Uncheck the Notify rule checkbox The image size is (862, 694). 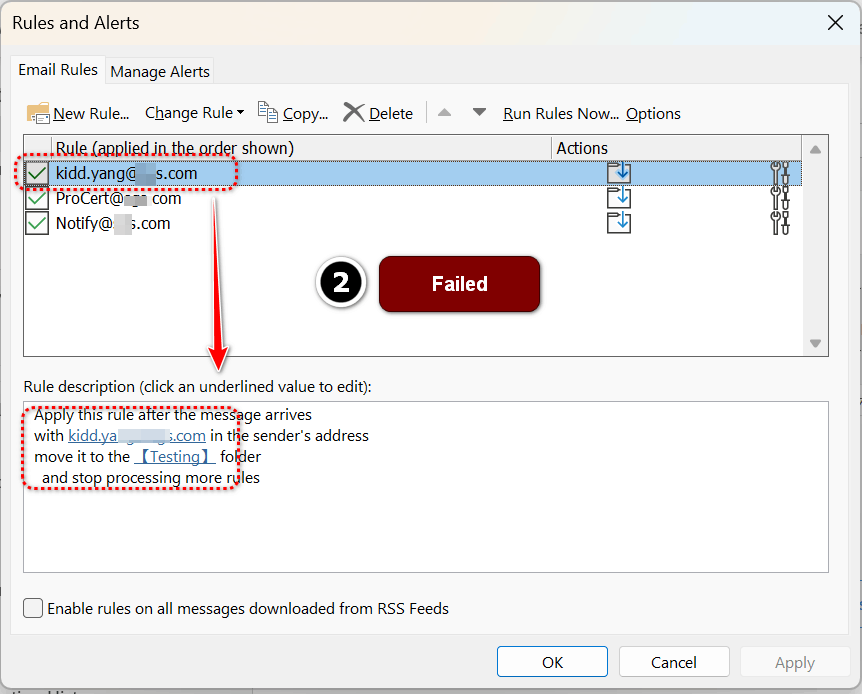pos(37,223)
